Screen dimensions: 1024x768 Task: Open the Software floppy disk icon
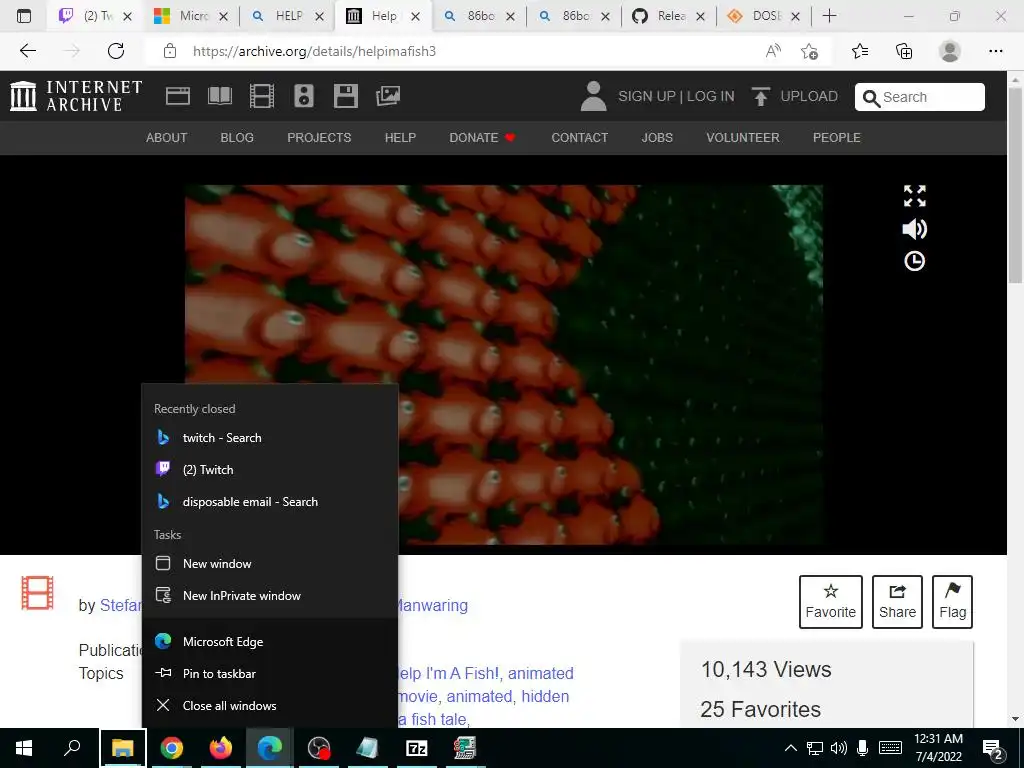345,96
